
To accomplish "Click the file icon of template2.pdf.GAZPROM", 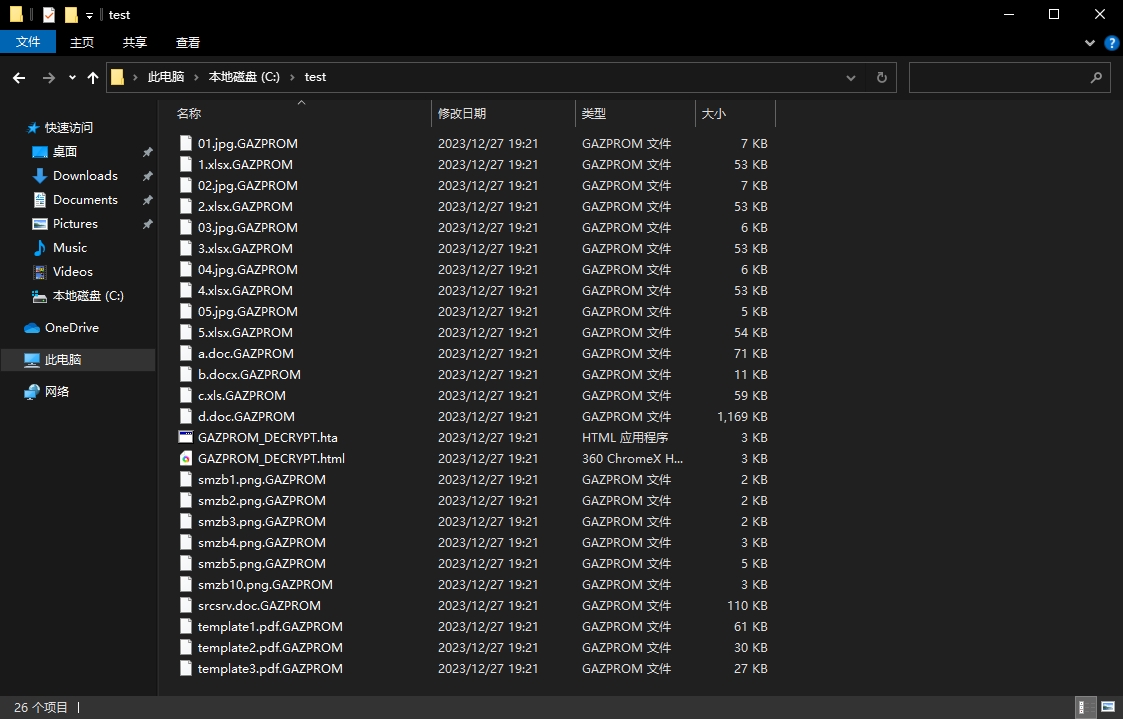I will click(185, 647).
